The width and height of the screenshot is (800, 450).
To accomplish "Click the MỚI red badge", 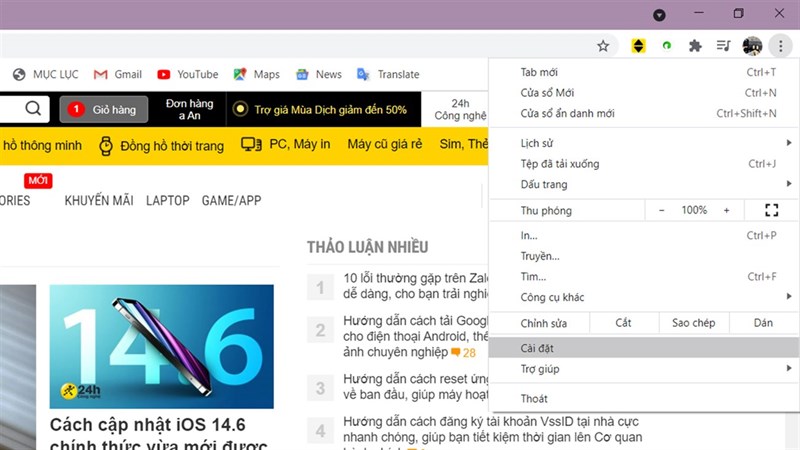I will click(38, 181).
